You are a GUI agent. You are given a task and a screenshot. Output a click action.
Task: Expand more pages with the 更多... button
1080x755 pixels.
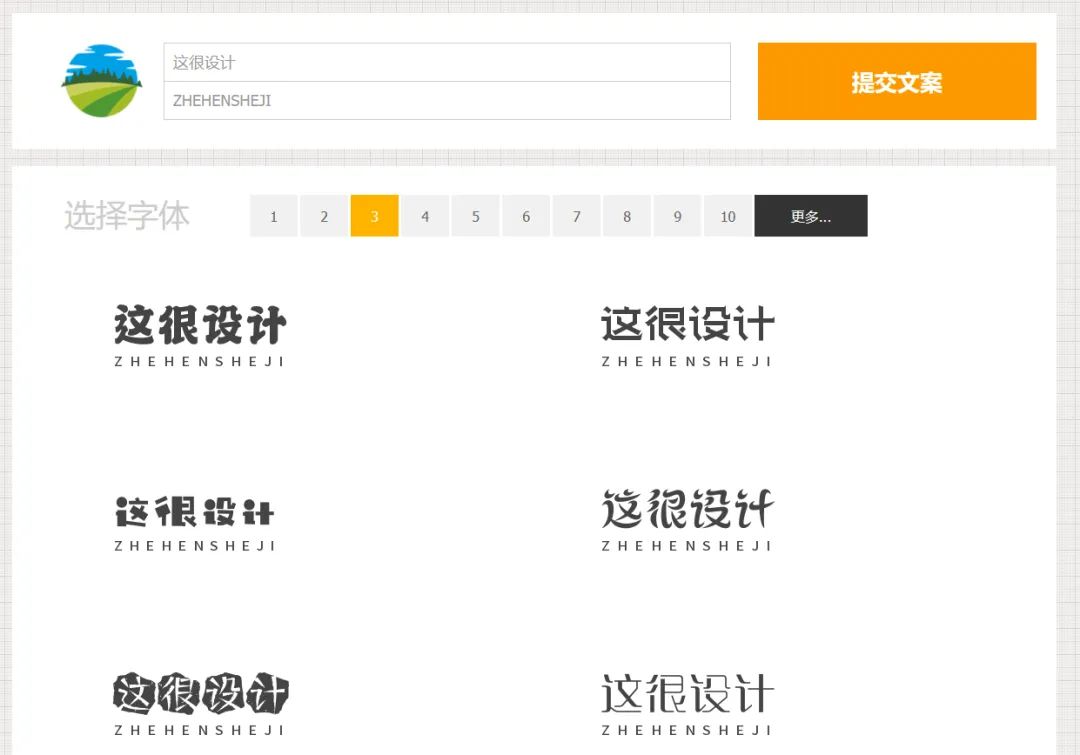tap(811, 216)
